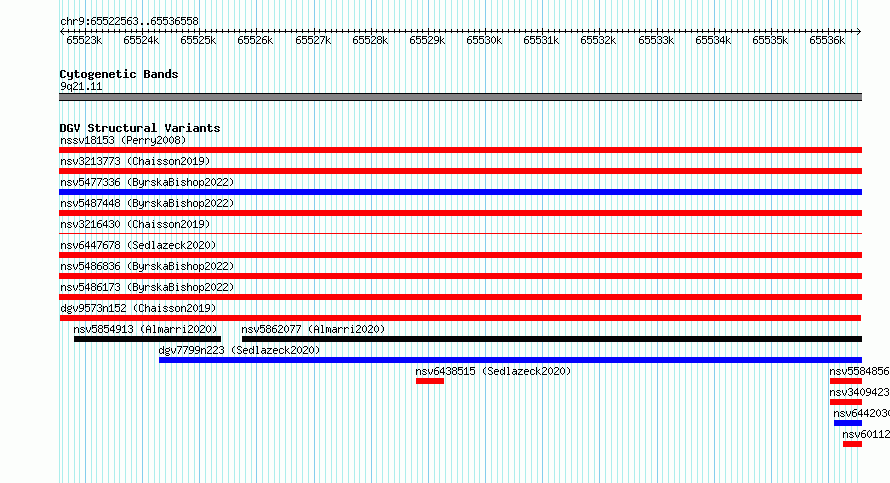This screenshot has width=890, height=483.
Task: Click the 65531k ruler tick label
Action: (541, 40)
